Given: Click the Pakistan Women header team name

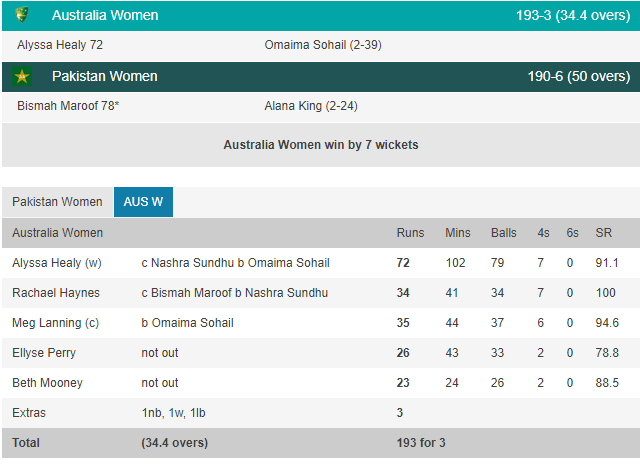Looking at the screenshot, I should 104,77.
